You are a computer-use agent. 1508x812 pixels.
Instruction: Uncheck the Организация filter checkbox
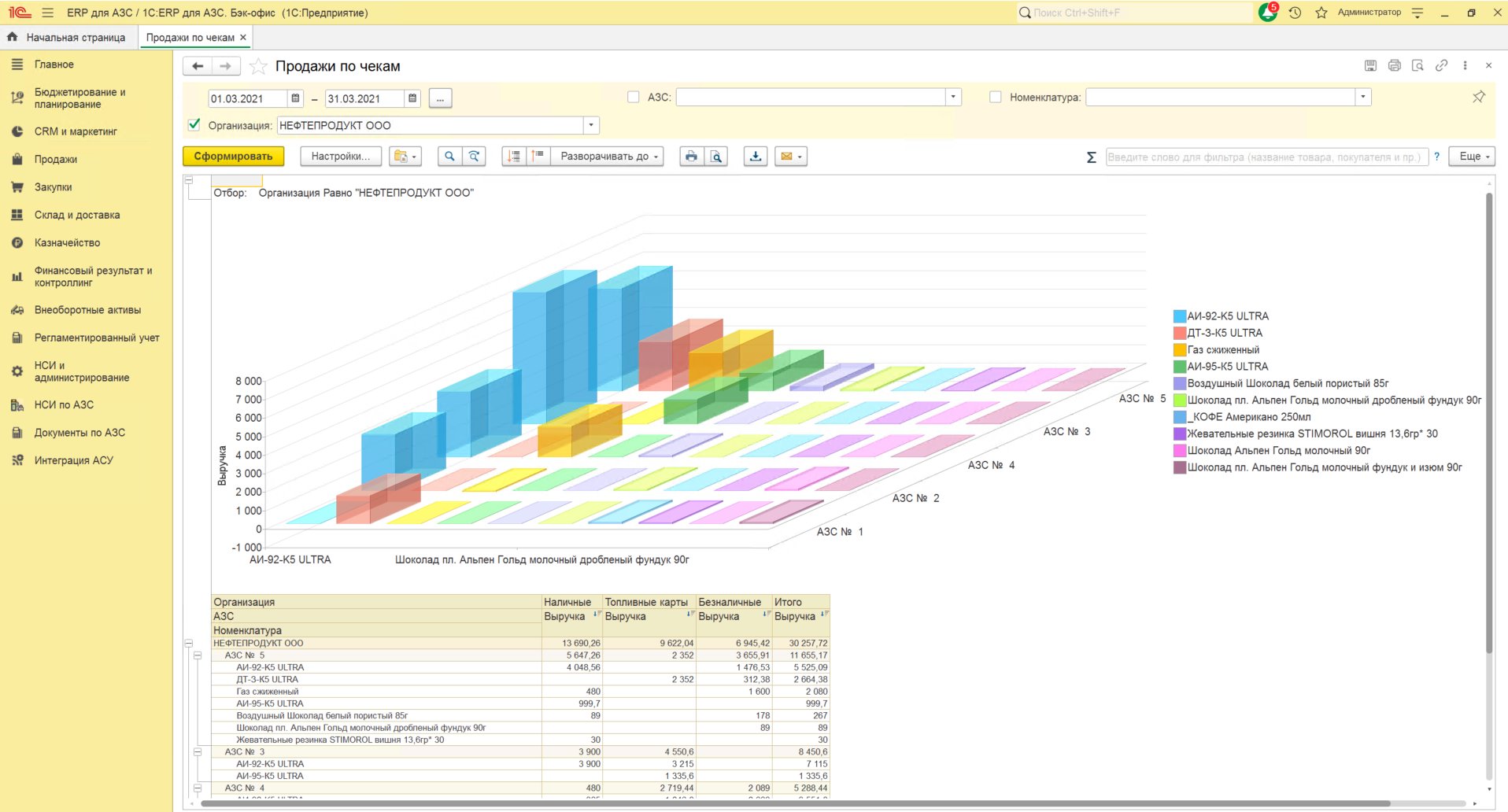tap(194, 124)
